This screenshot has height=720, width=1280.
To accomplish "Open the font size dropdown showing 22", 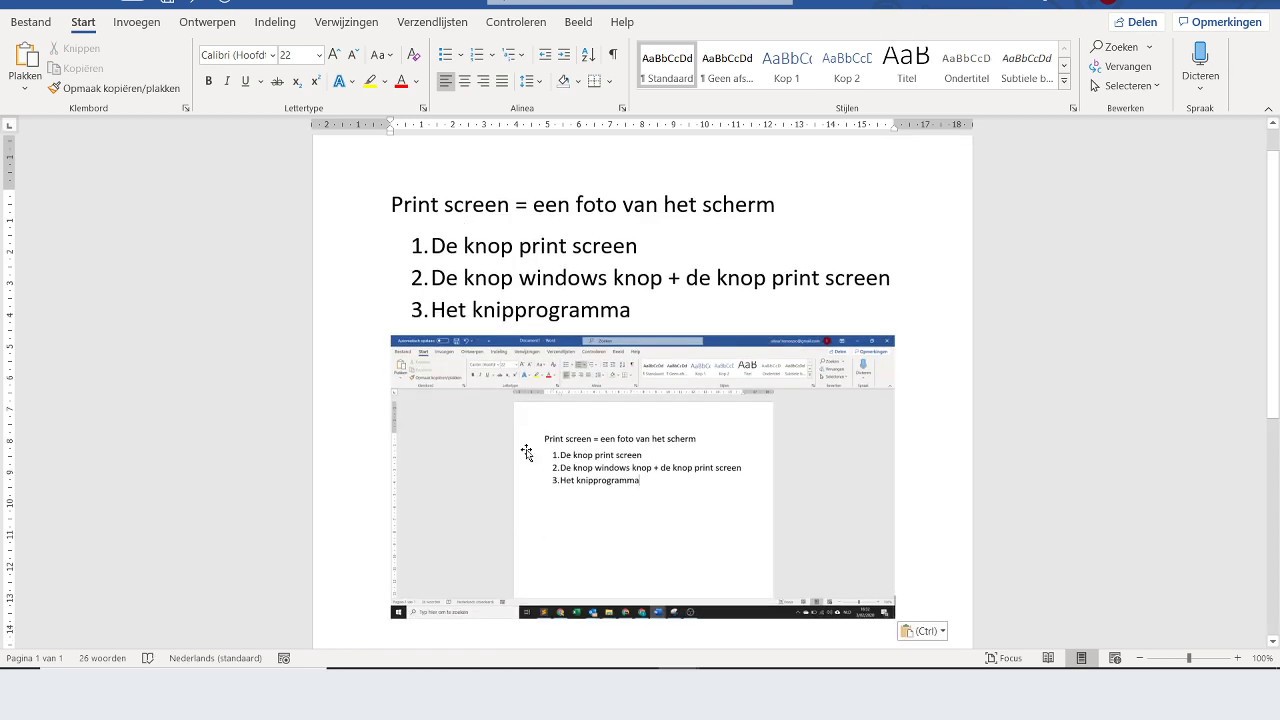I will point(319,55).
